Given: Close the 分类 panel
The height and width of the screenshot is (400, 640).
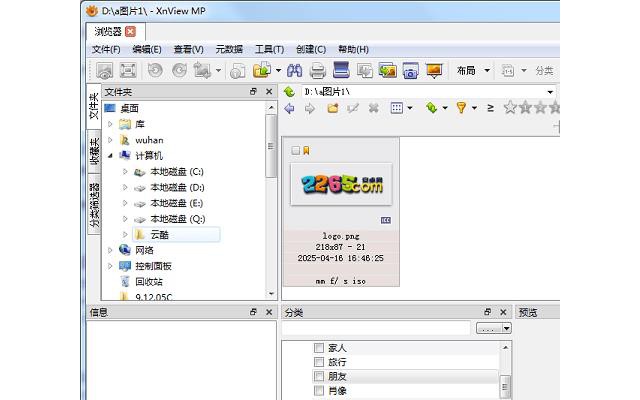Looking at the screenshot, I should click(503, 312).
